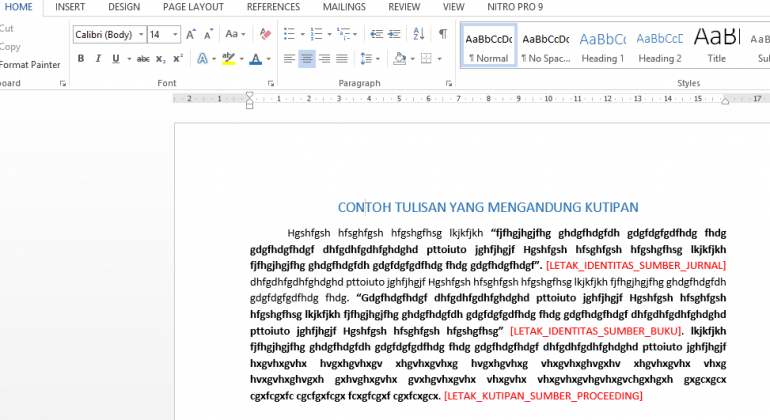Screen dimensions: 770x420
Task: Switch to the REFERENCES ribbon tab
Action: pos(273,7)
